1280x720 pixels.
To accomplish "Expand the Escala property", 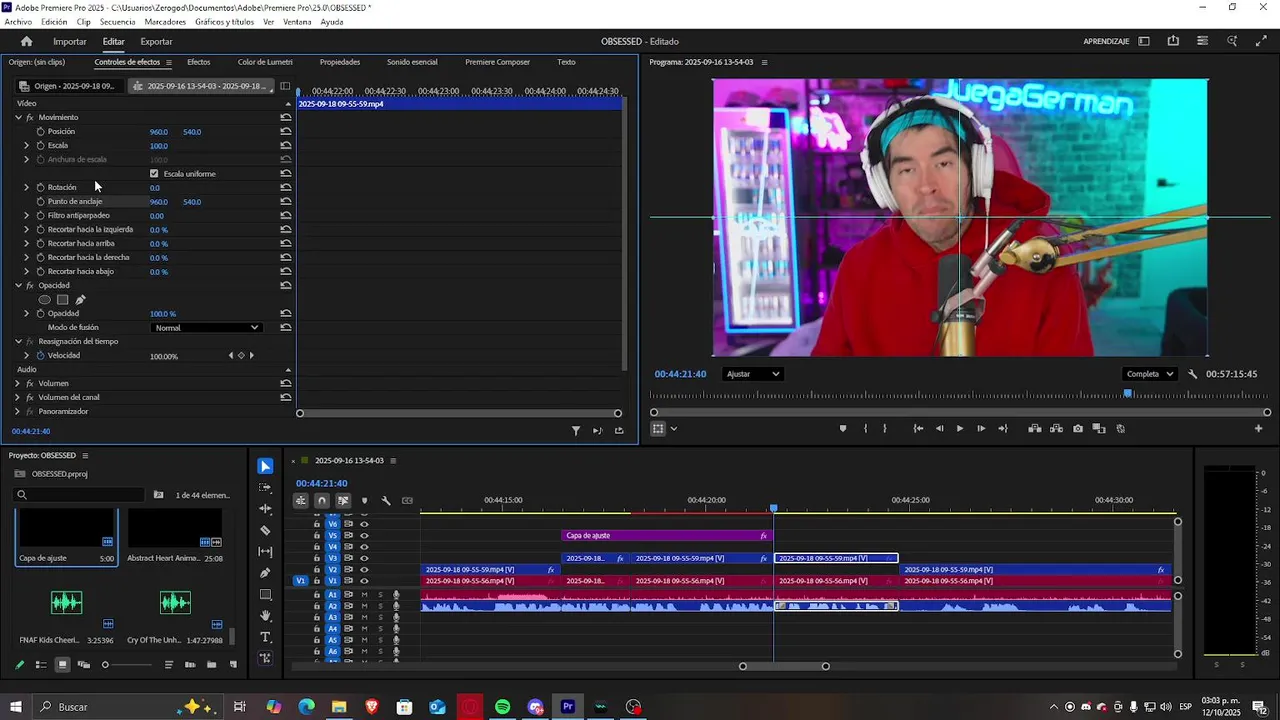I will (27, 145).
